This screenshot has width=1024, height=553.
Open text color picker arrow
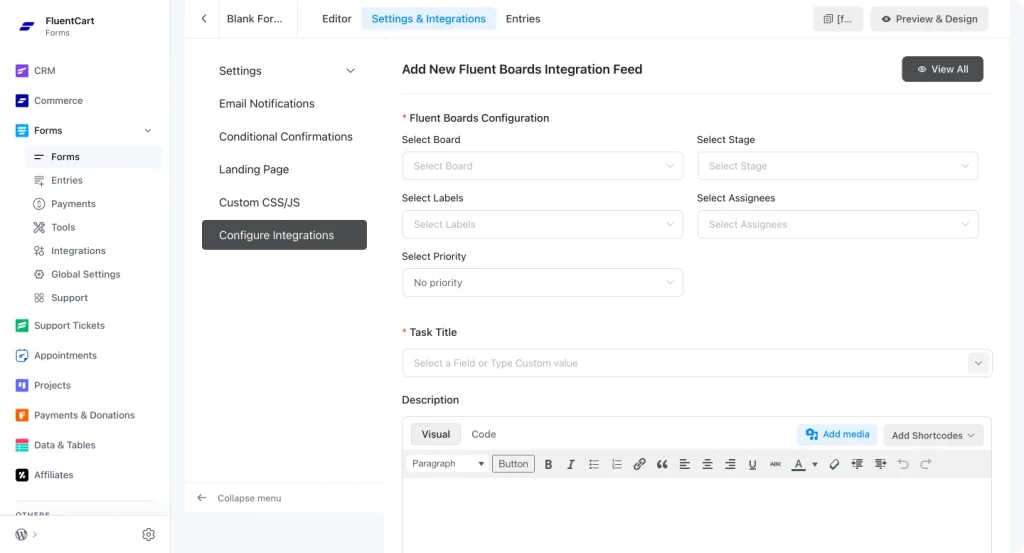point(814,464)
